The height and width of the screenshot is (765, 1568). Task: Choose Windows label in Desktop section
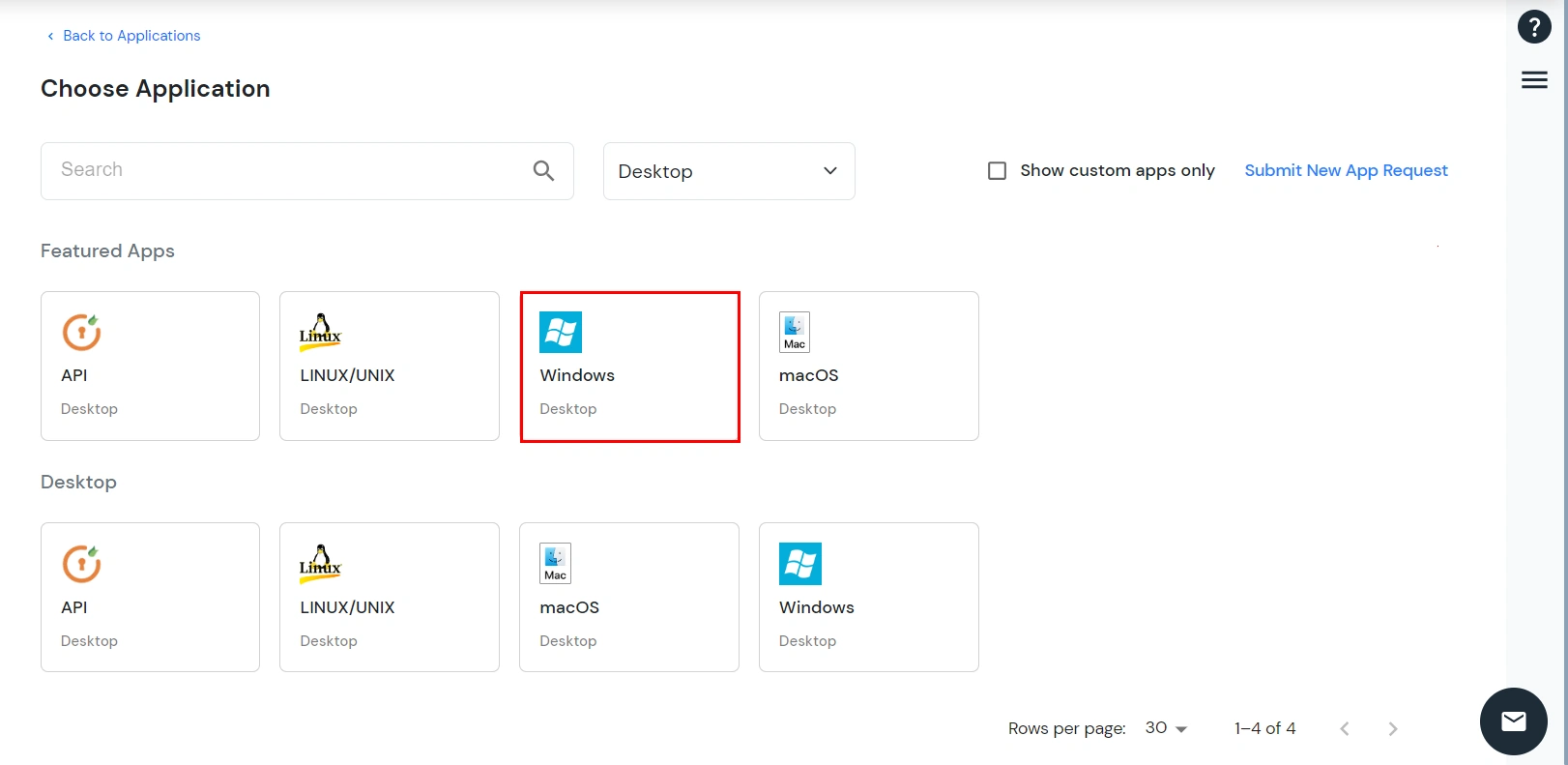coord(817,607)
